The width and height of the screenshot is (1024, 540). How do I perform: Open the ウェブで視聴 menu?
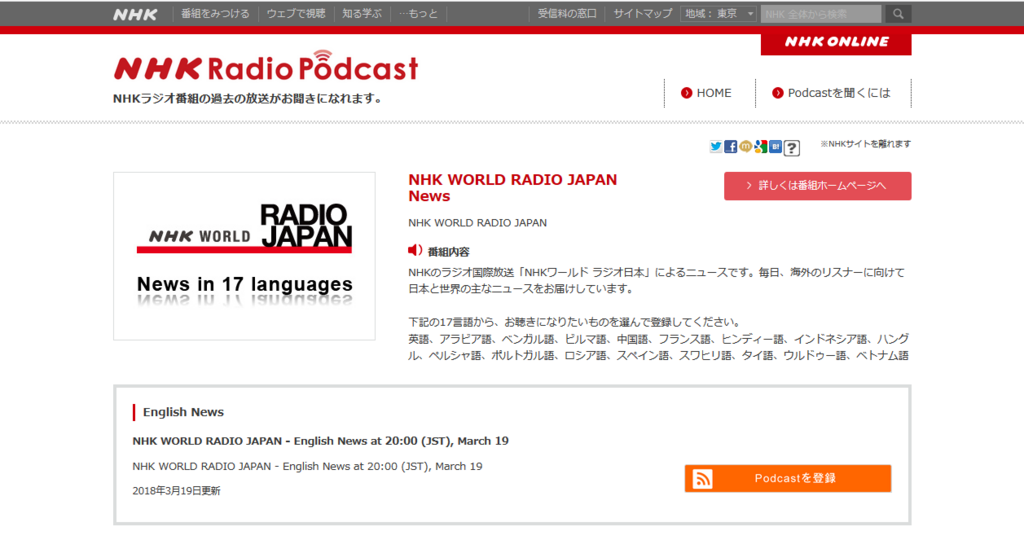coord(296,14)
